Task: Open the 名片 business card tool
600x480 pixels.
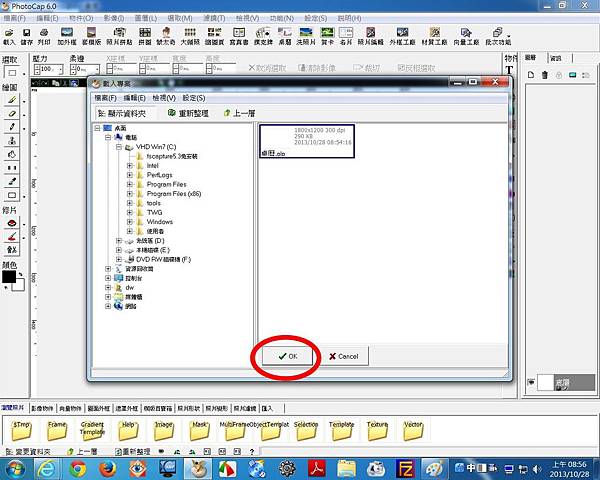Action: tap(346, 36)
